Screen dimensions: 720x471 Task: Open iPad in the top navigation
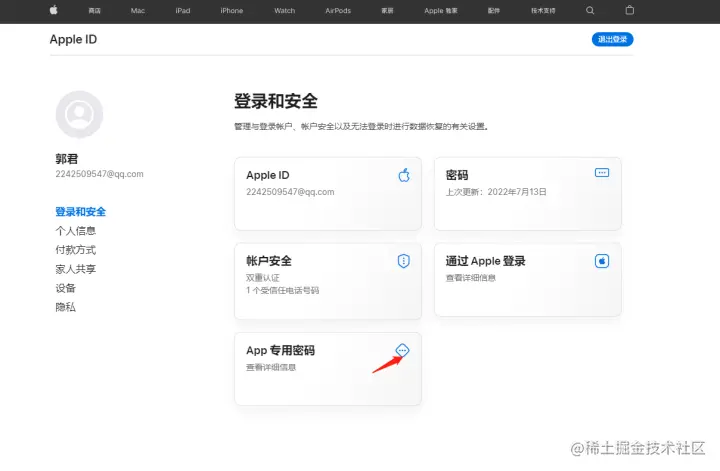(x=183, y=11)
